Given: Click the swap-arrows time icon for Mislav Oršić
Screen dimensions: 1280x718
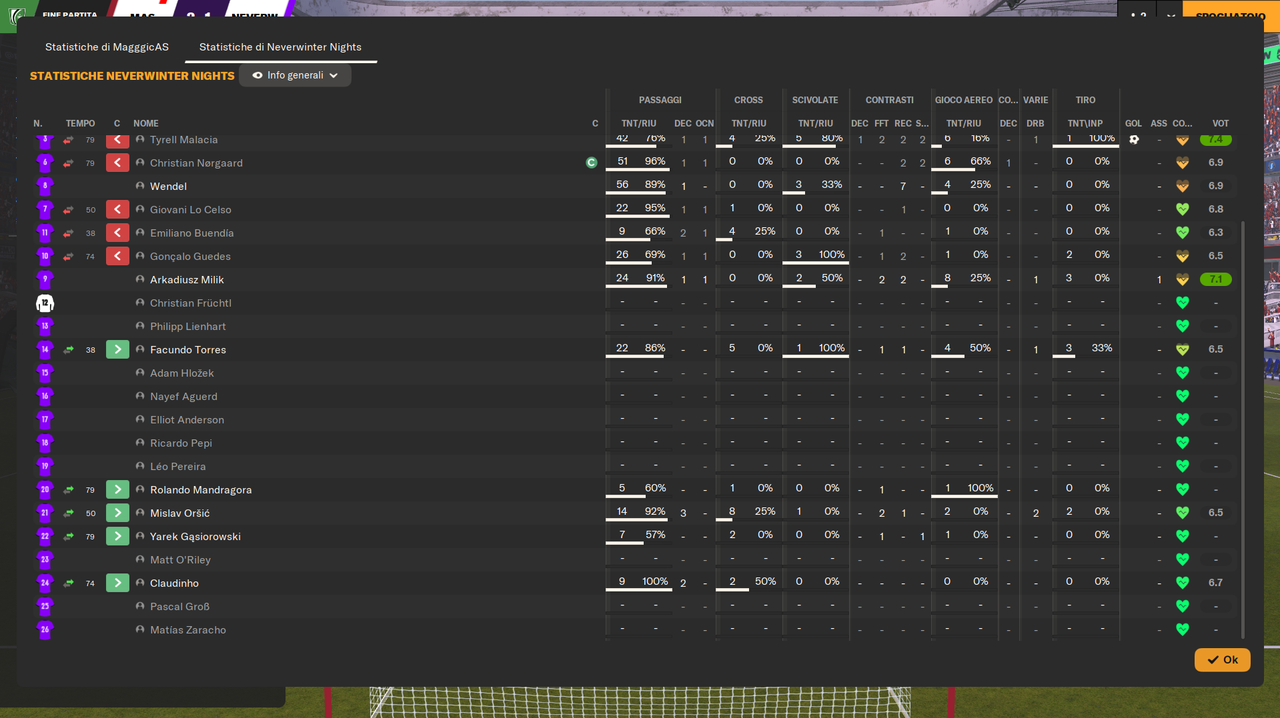Looking at the screenshot, I should [x=69, y=513].
